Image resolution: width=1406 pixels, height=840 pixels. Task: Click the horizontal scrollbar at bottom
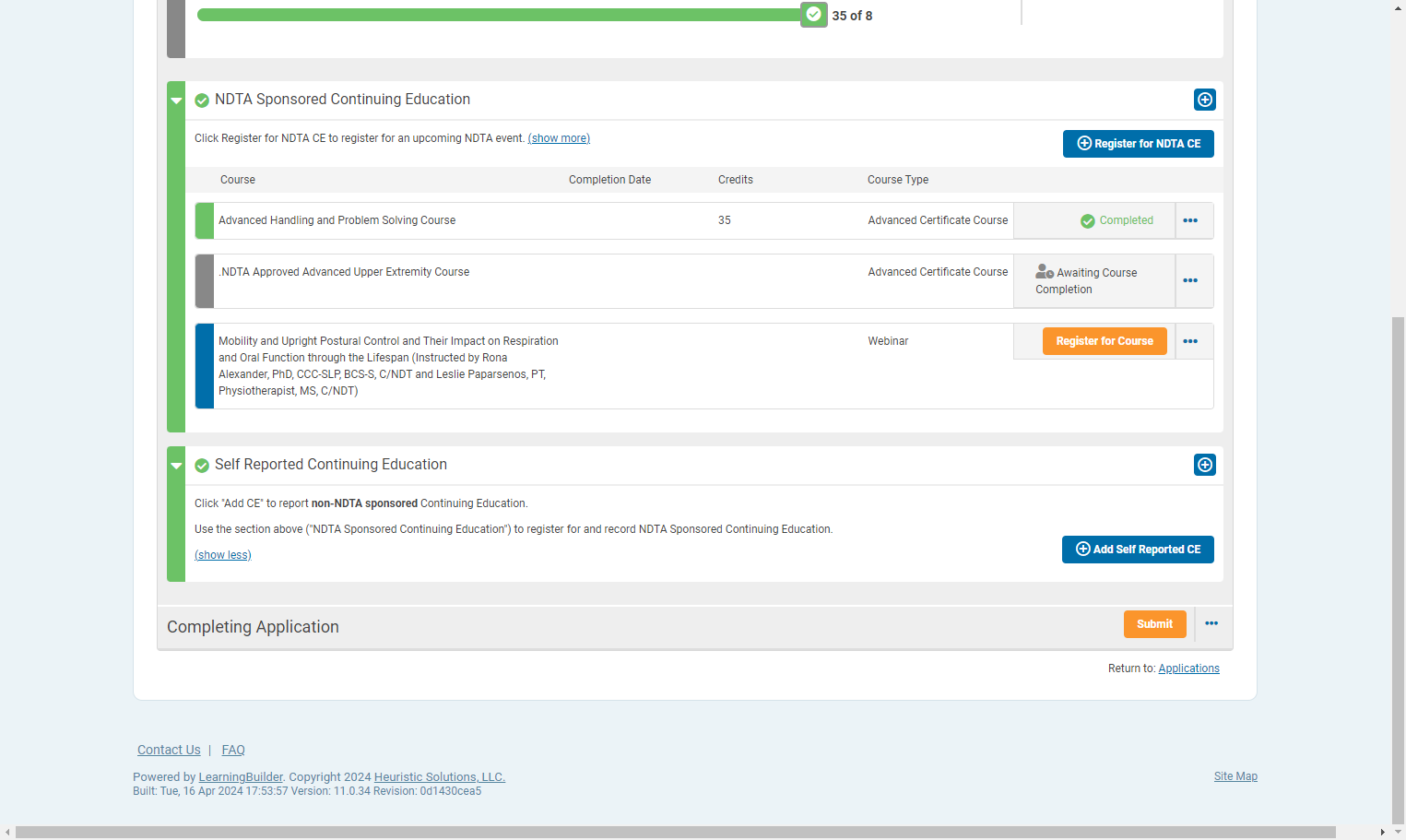[676, 832]
